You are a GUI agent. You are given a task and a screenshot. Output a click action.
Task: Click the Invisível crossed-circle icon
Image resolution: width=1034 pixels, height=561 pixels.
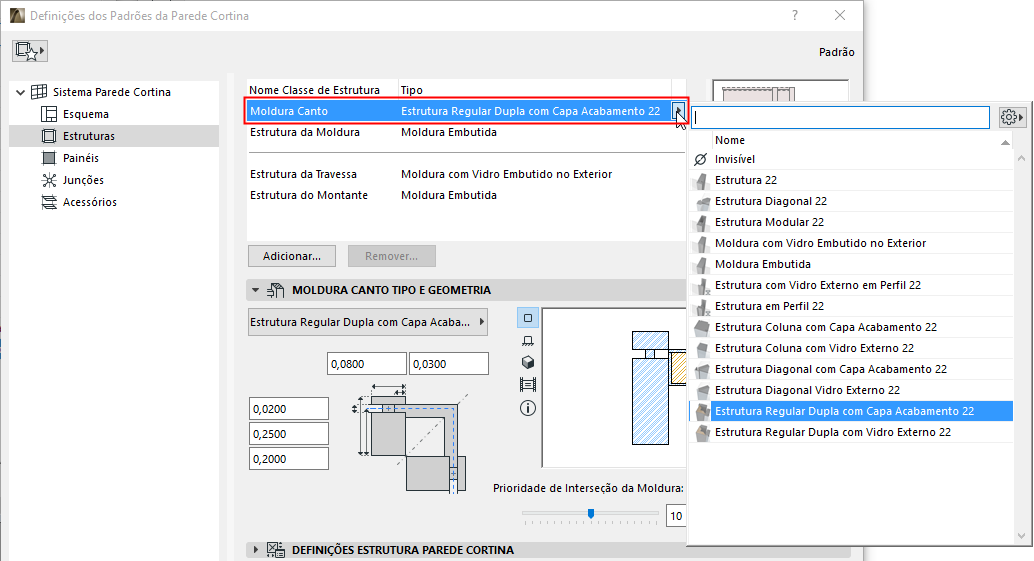pos(701,159)
